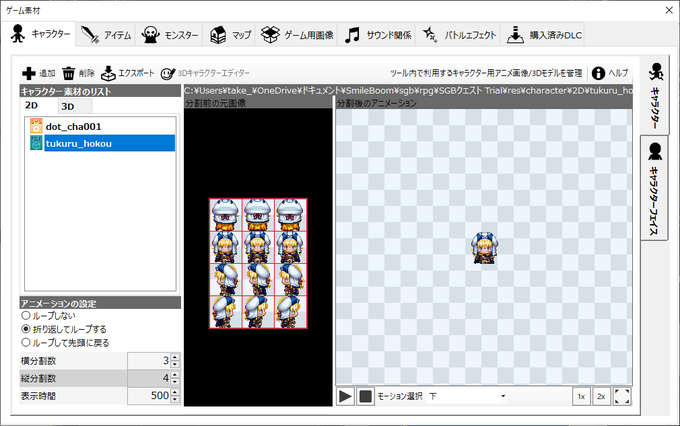Click the 表示時間 value field
Screen dimensions: 680x426
149,396
